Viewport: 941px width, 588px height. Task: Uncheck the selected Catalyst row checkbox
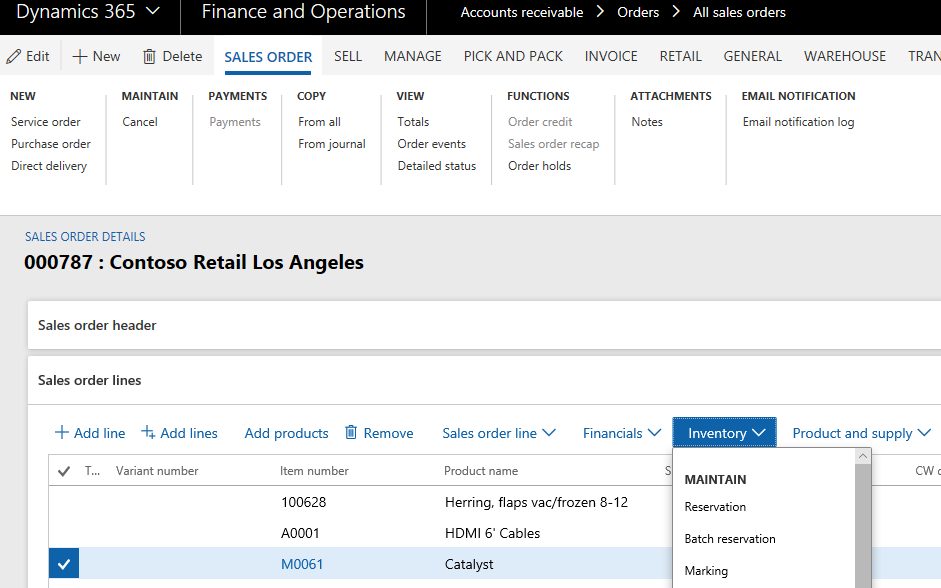(64, 565)
